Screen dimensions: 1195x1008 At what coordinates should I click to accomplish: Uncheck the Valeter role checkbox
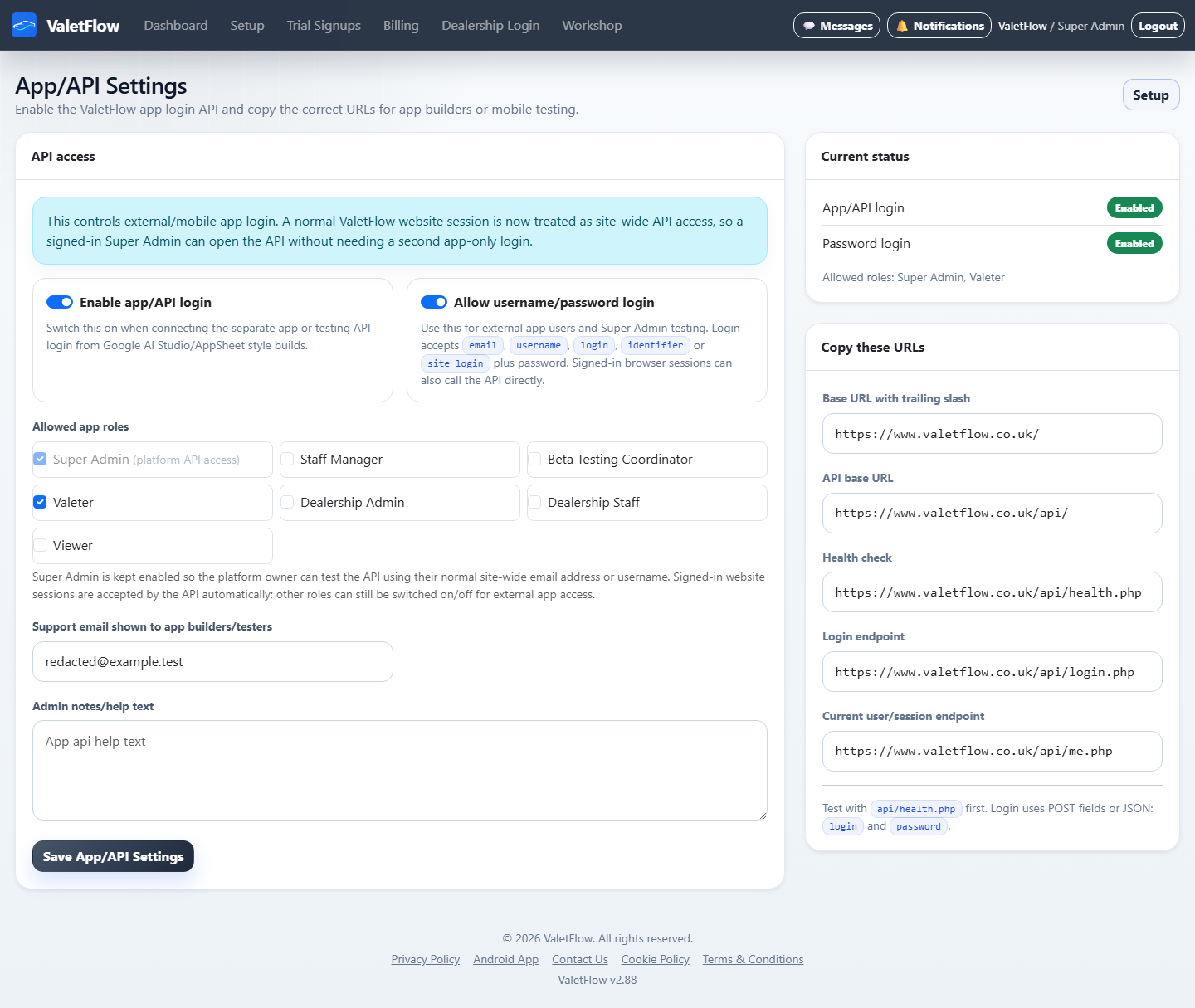pyautogui.click(x=40, y=502)
